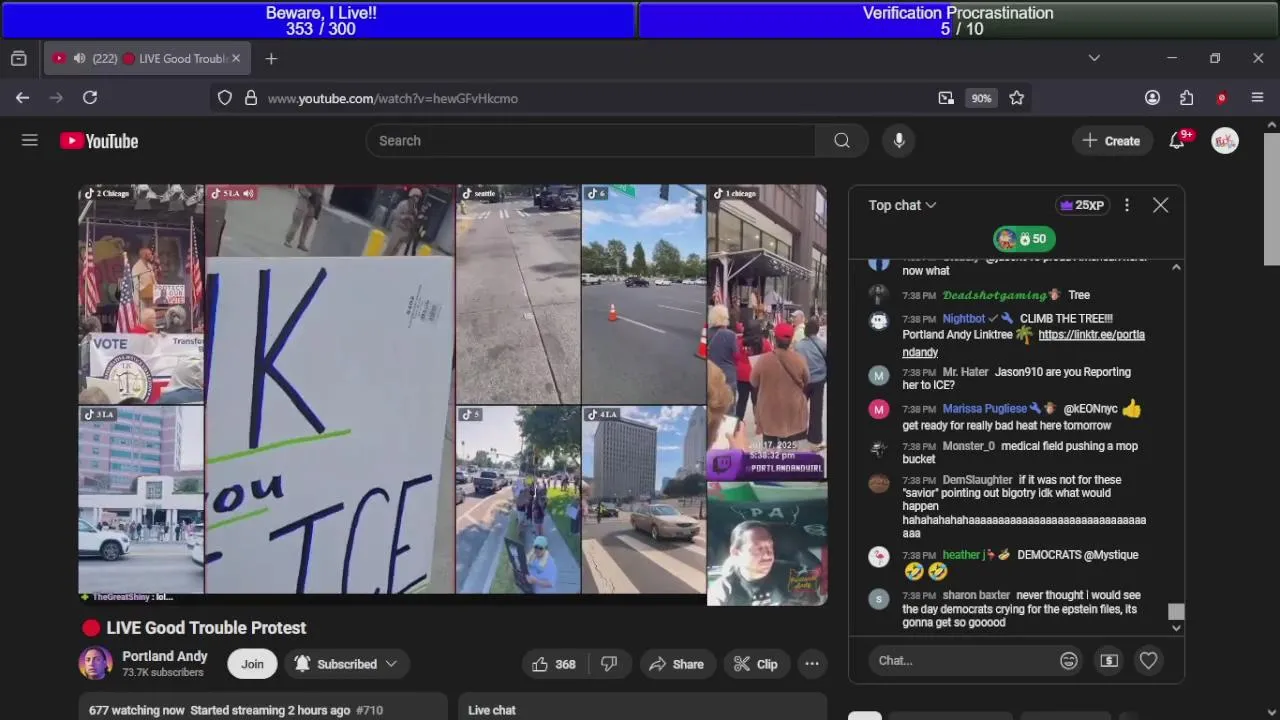Click the Create button
1280x720 pixels.
coord(1111,141)
